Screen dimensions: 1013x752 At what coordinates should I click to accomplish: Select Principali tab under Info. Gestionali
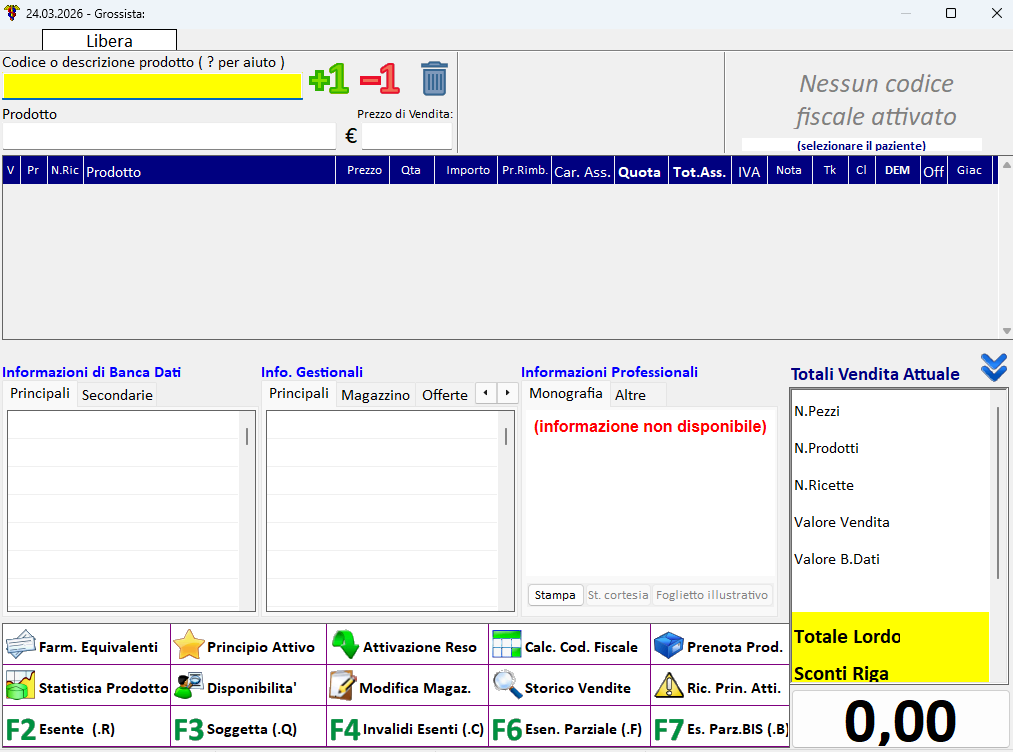point(298,393)
